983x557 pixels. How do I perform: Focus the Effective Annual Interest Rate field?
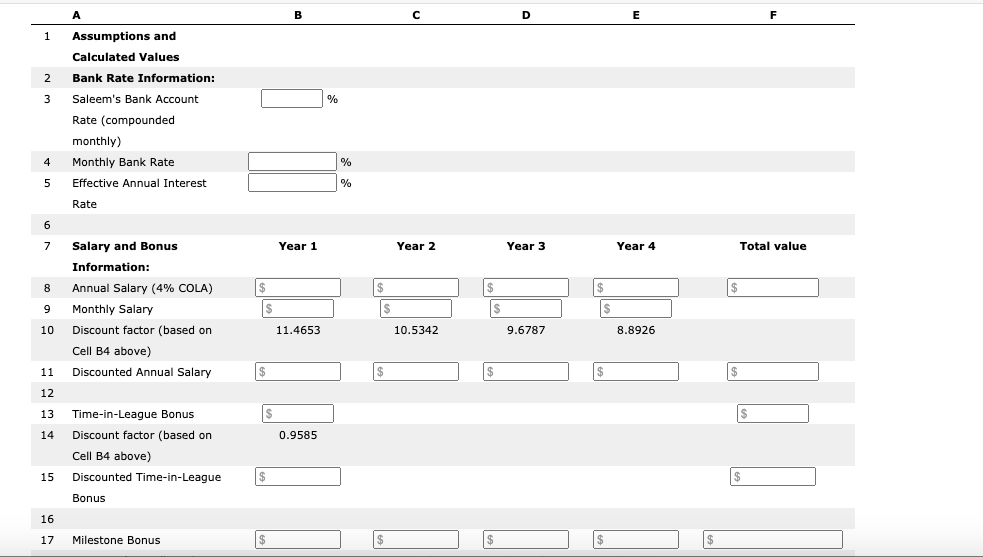(292, 183)
